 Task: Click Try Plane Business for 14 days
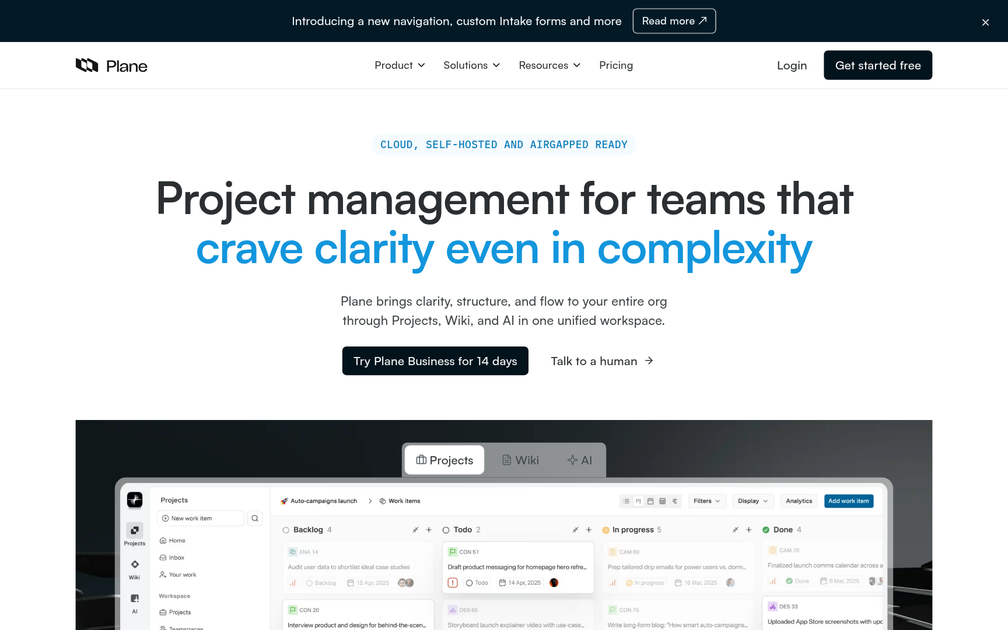[435, 361]
